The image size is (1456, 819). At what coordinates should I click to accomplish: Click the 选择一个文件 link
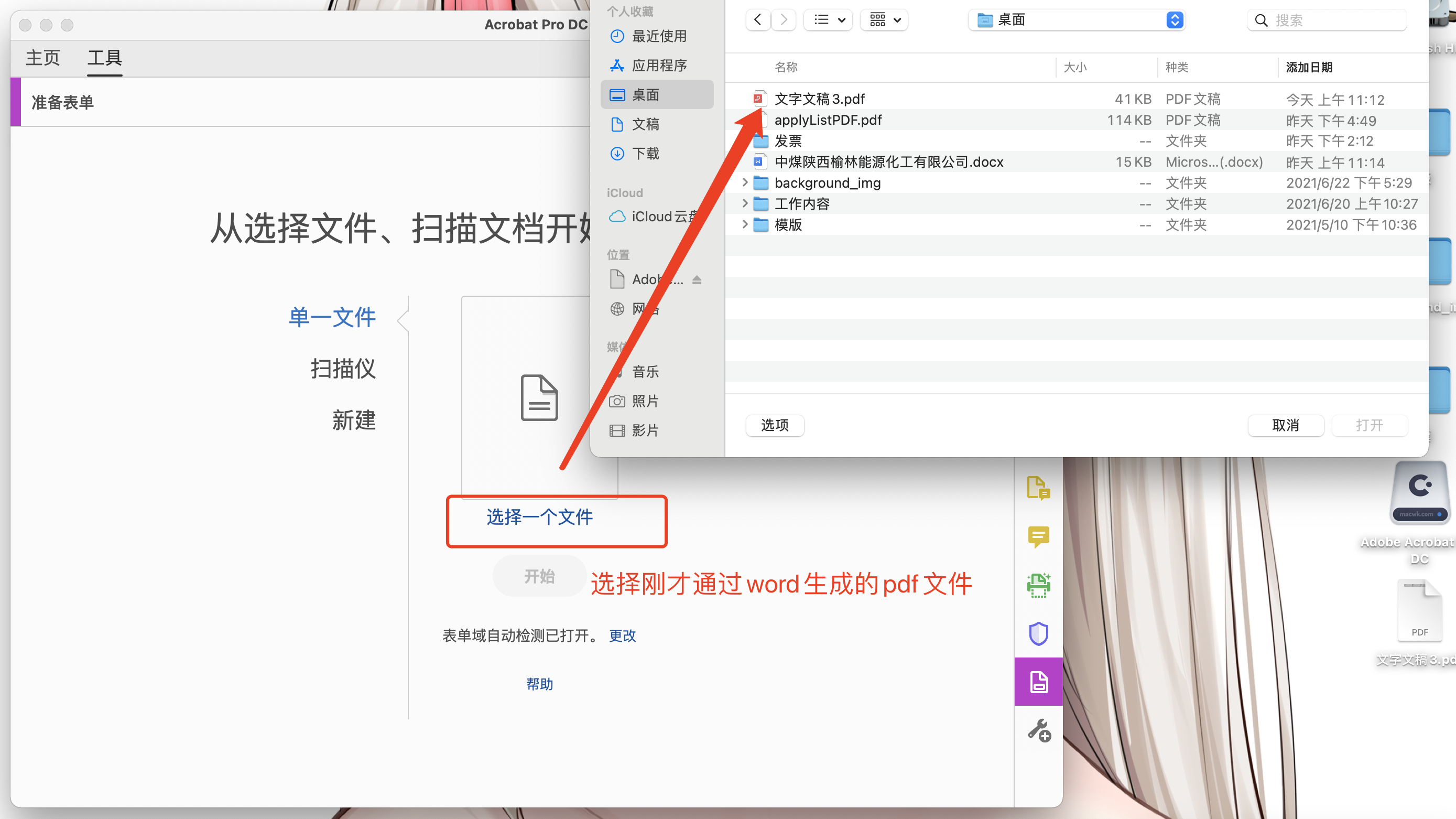[539, 517]
